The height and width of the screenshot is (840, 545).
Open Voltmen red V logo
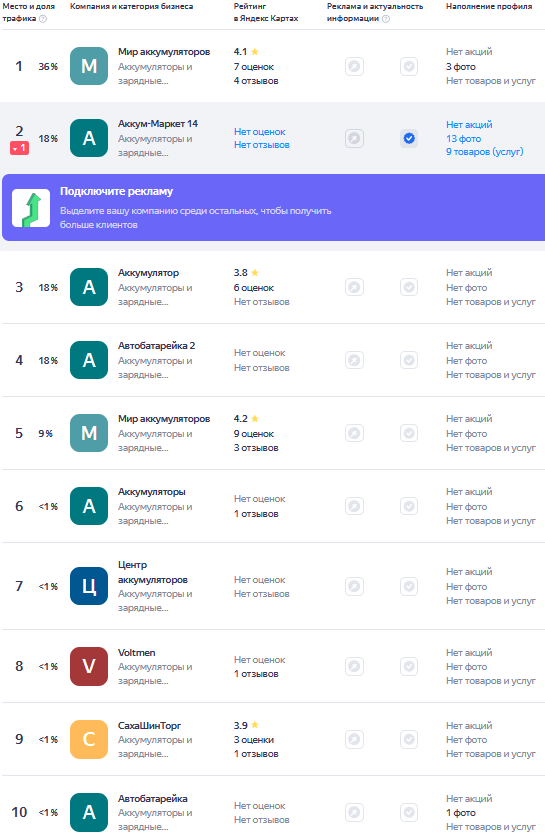[x=89, y=666]
